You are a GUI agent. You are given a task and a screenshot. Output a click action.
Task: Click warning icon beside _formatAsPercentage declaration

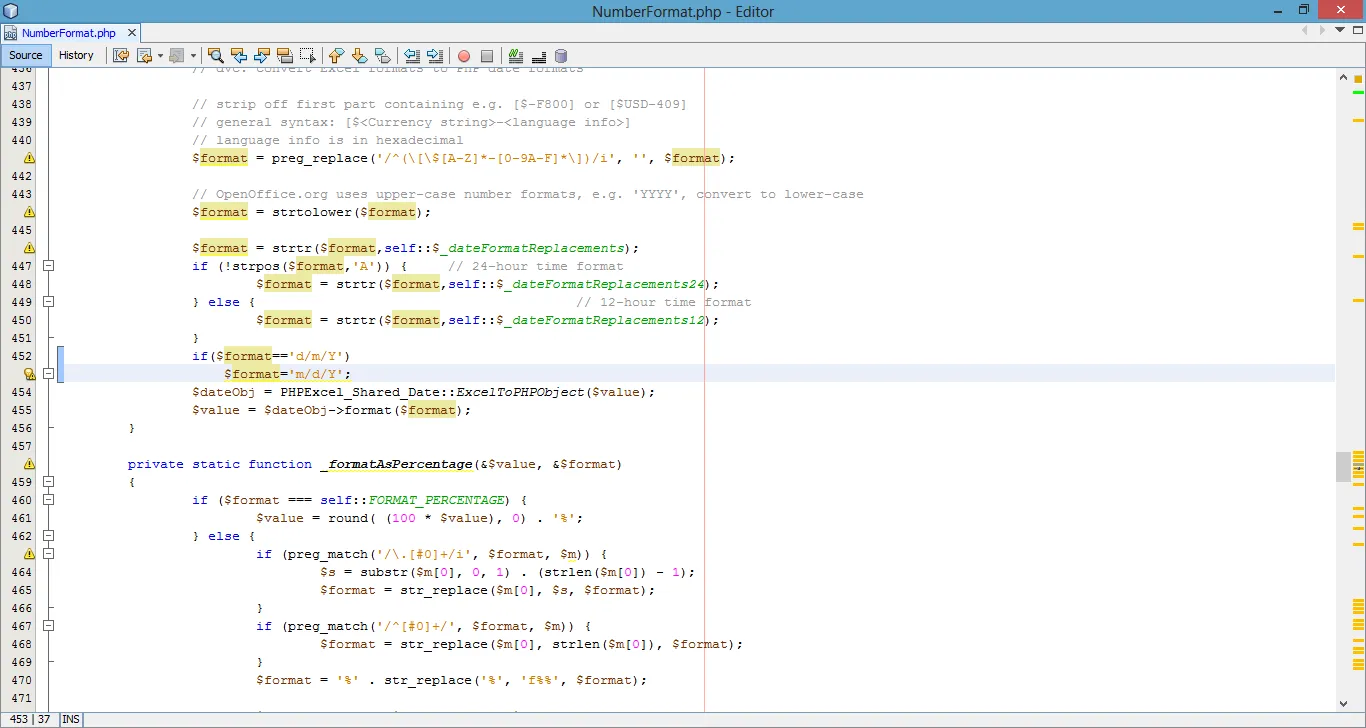tap(29, 464)
